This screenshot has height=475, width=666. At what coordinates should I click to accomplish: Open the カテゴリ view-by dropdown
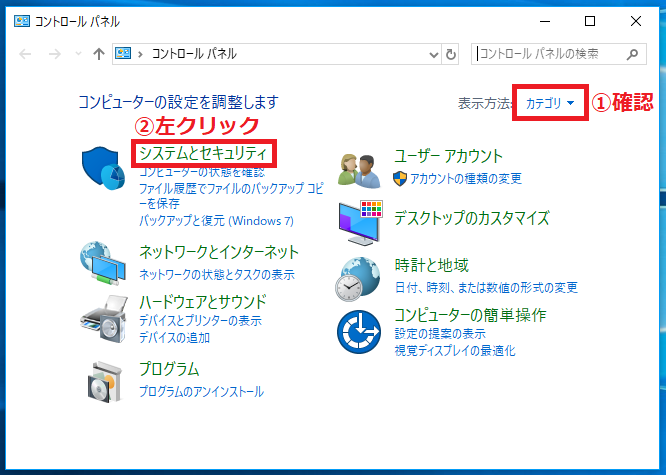coord(550,103)
